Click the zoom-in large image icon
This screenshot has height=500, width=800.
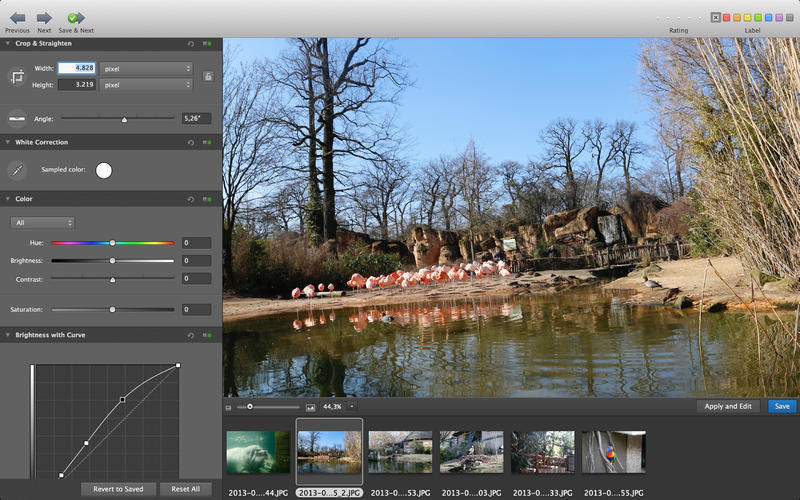tap(310, 407)
